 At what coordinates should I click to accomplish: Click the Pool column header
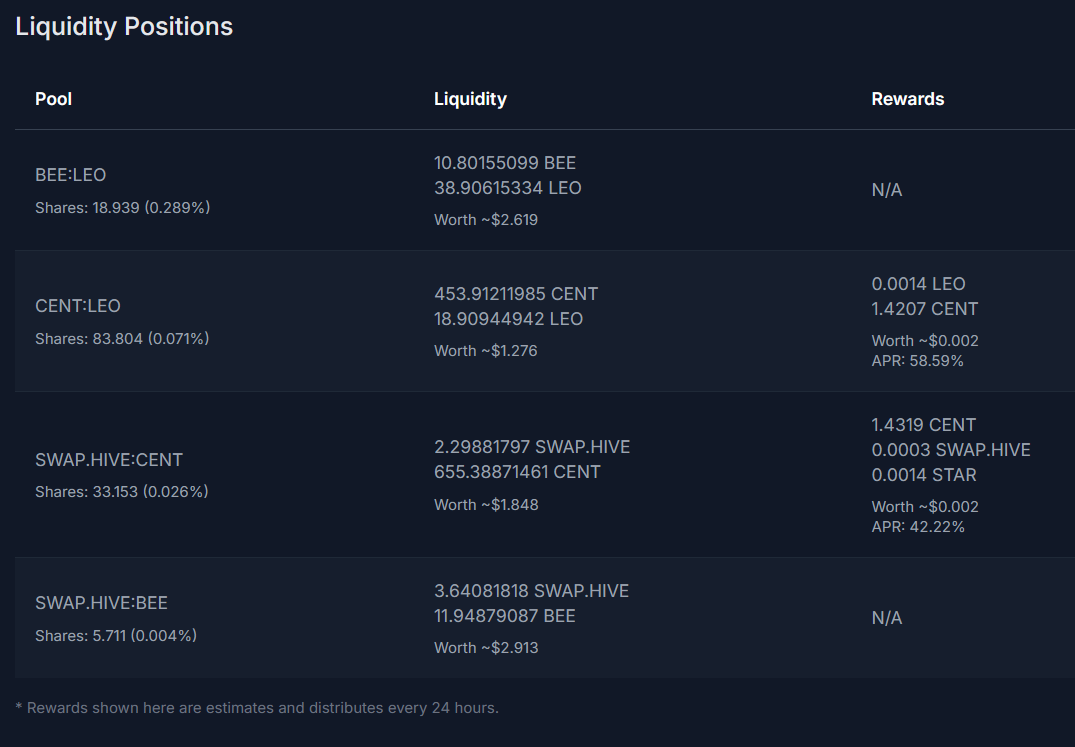pos(53,99)
